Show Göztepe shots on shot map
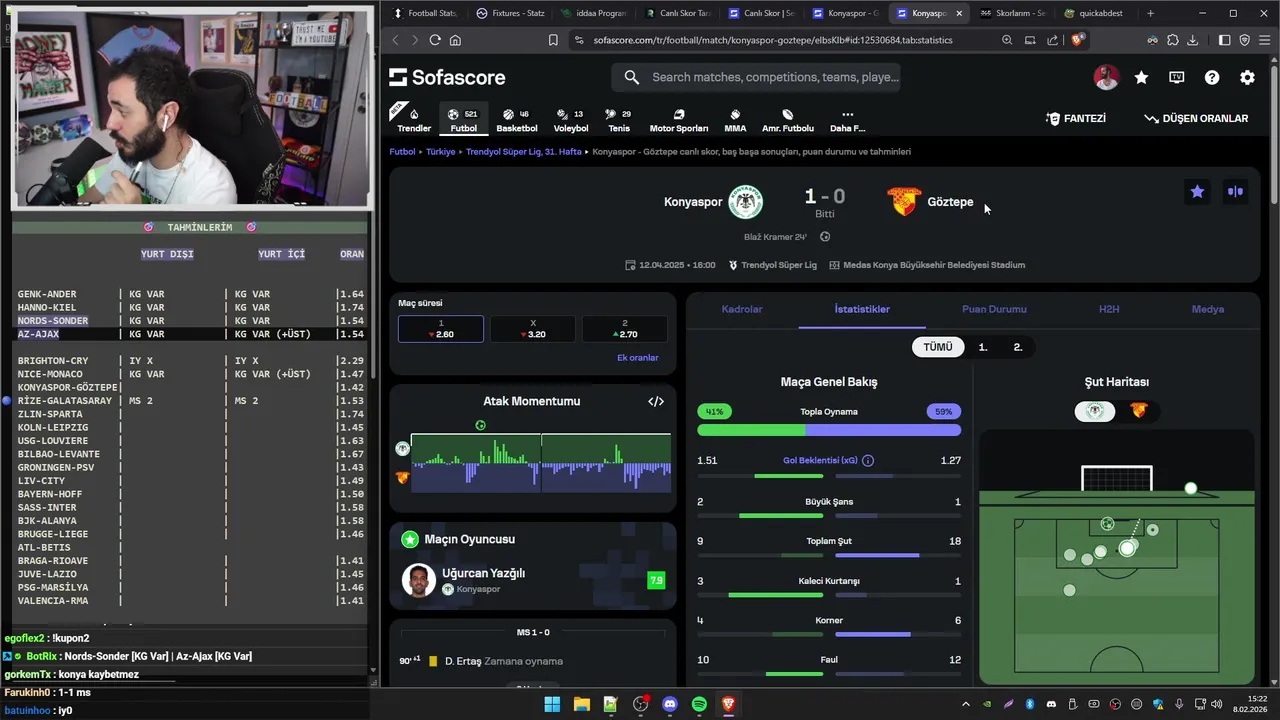 coord(1138,411)
